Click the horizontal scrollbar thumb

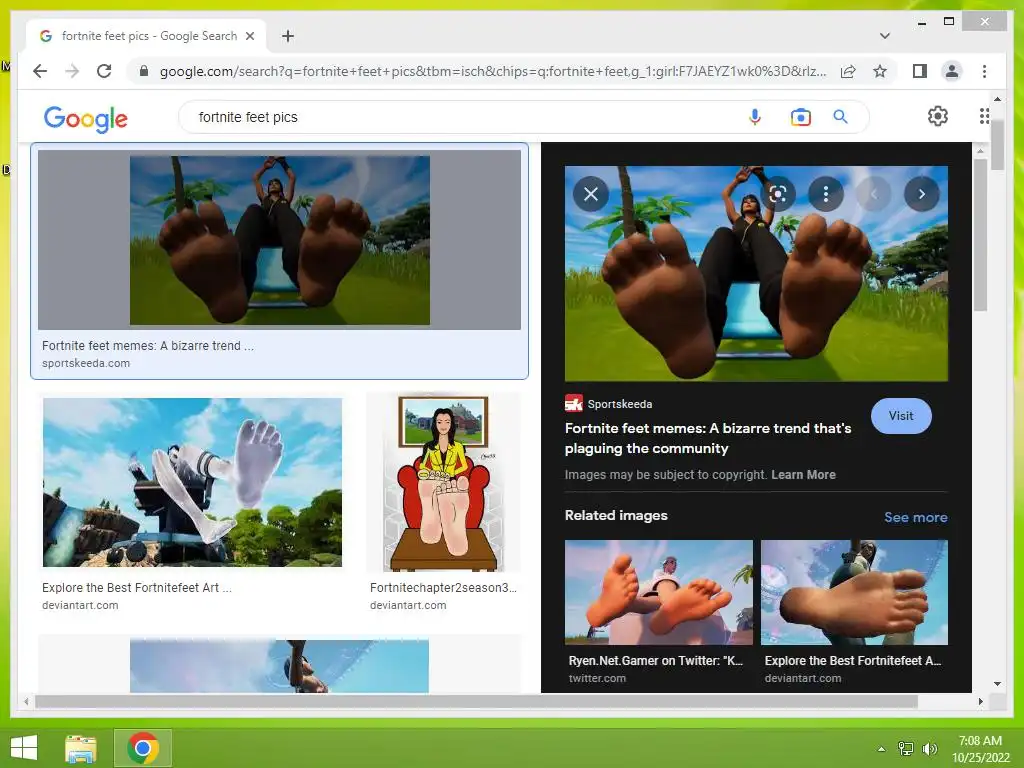[x=476, y=701]
